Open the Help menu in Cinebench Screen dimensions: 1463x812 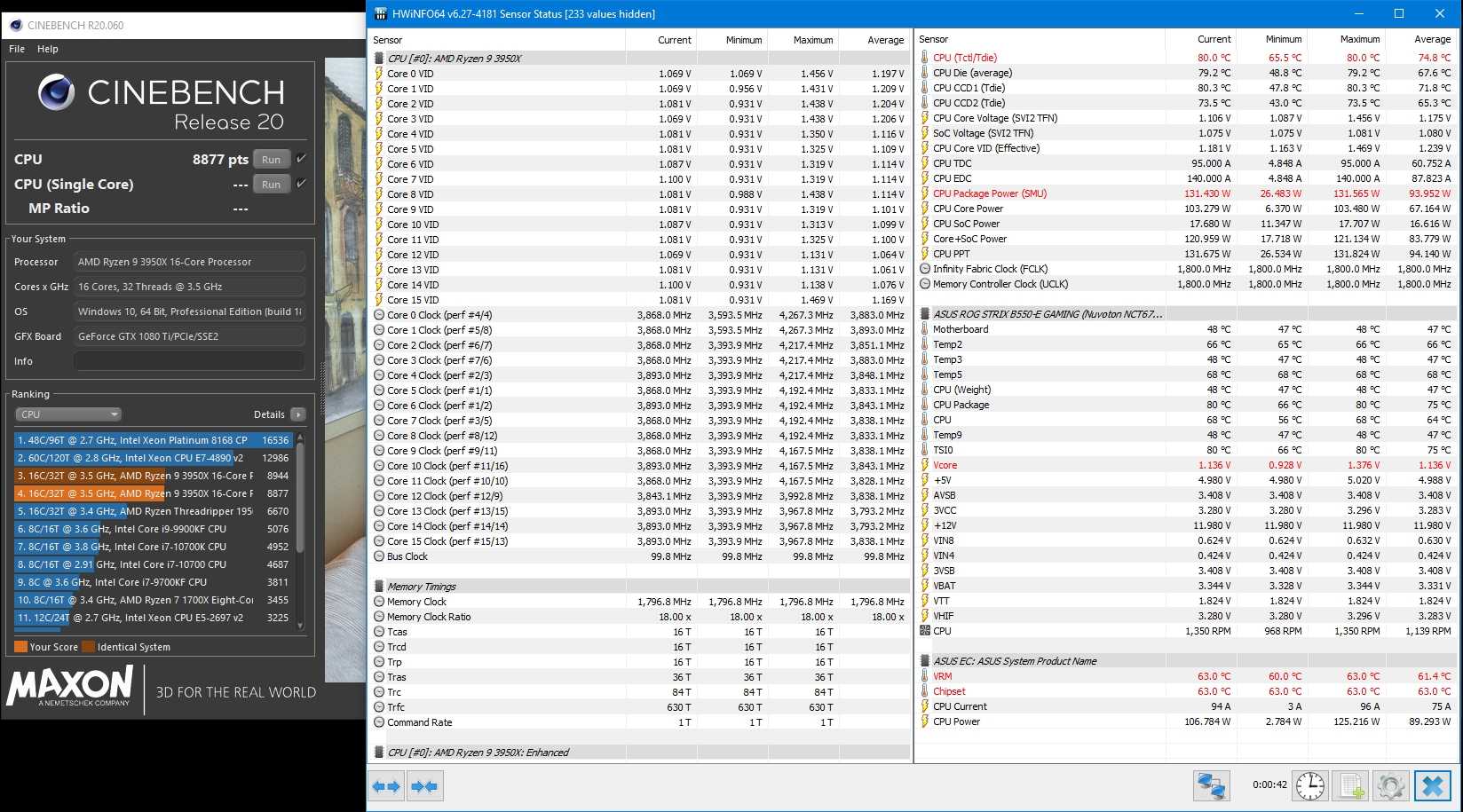(48, 49)
